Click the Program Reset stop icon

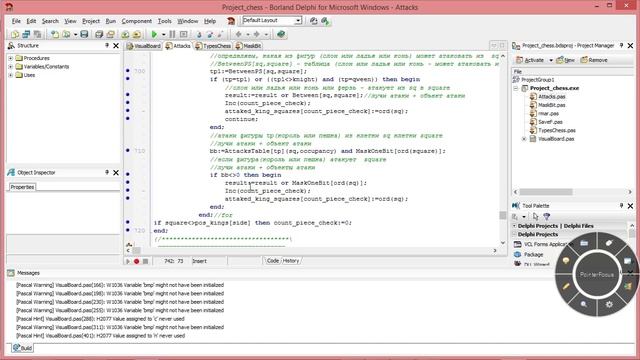point(184,34)
